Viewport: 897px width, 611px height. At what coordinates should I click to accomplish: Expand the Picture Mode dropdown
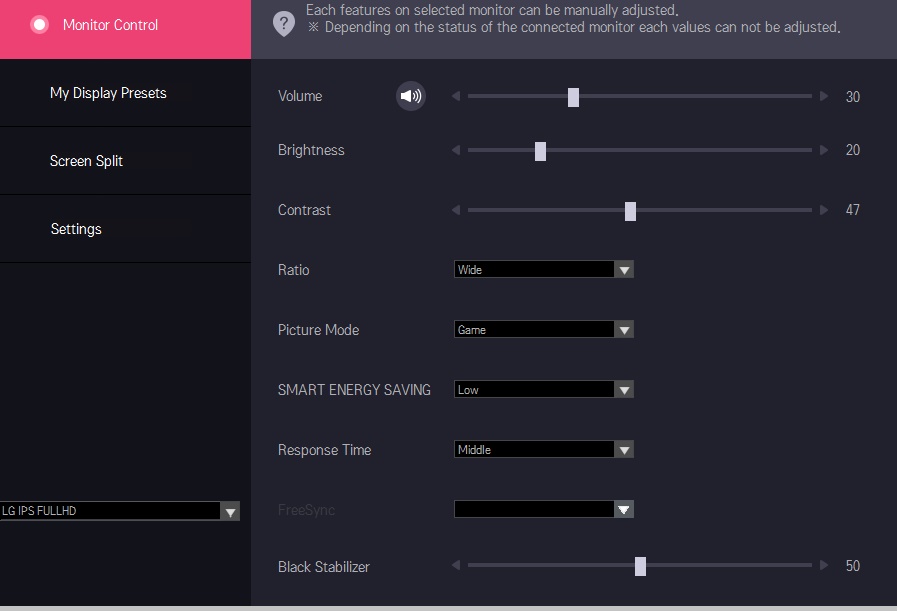coord(543,330)
